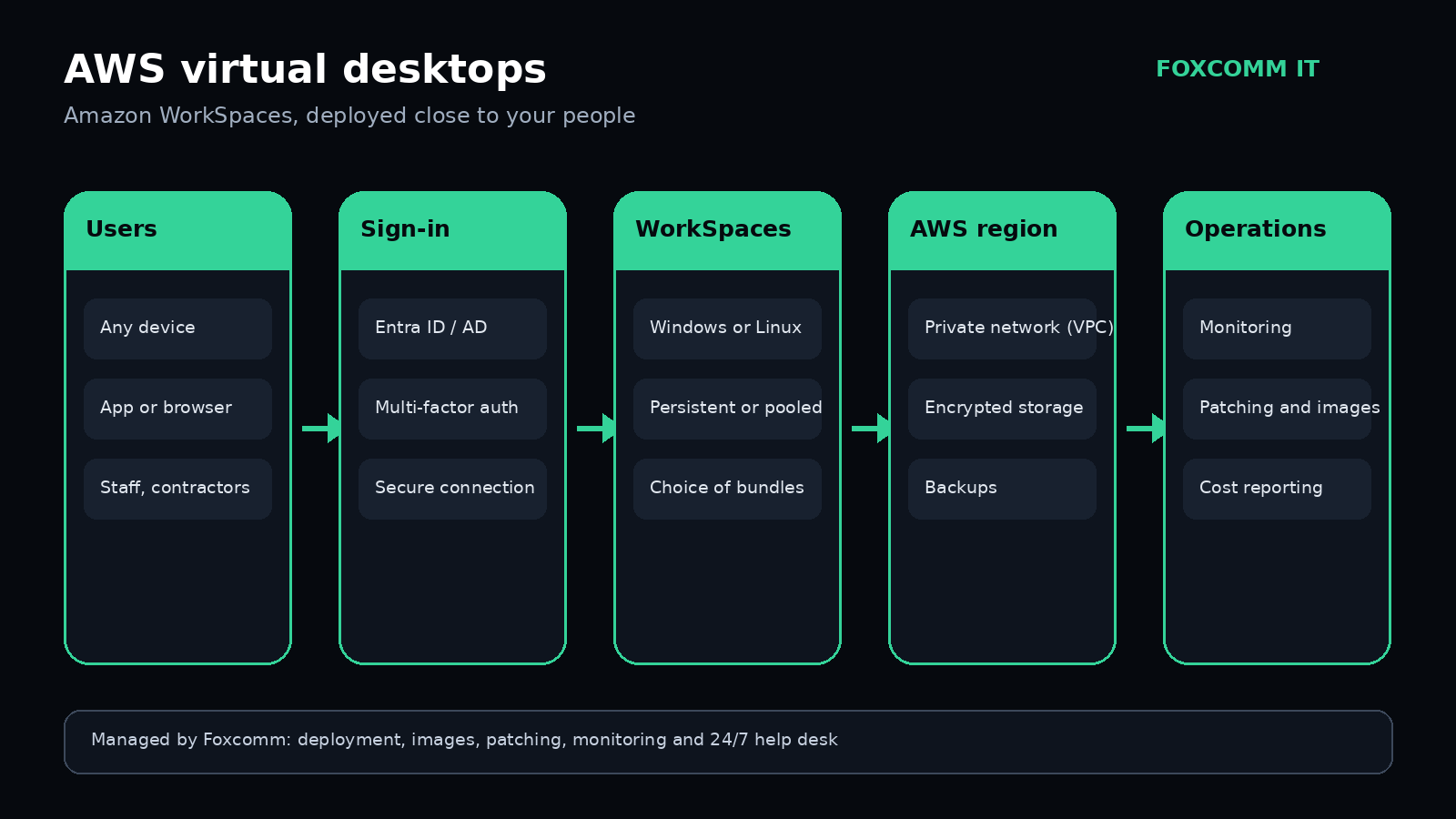Select the 'Monitoring' item
The width and height of the screenshot is (1456, 819).
pos(1278,329)
